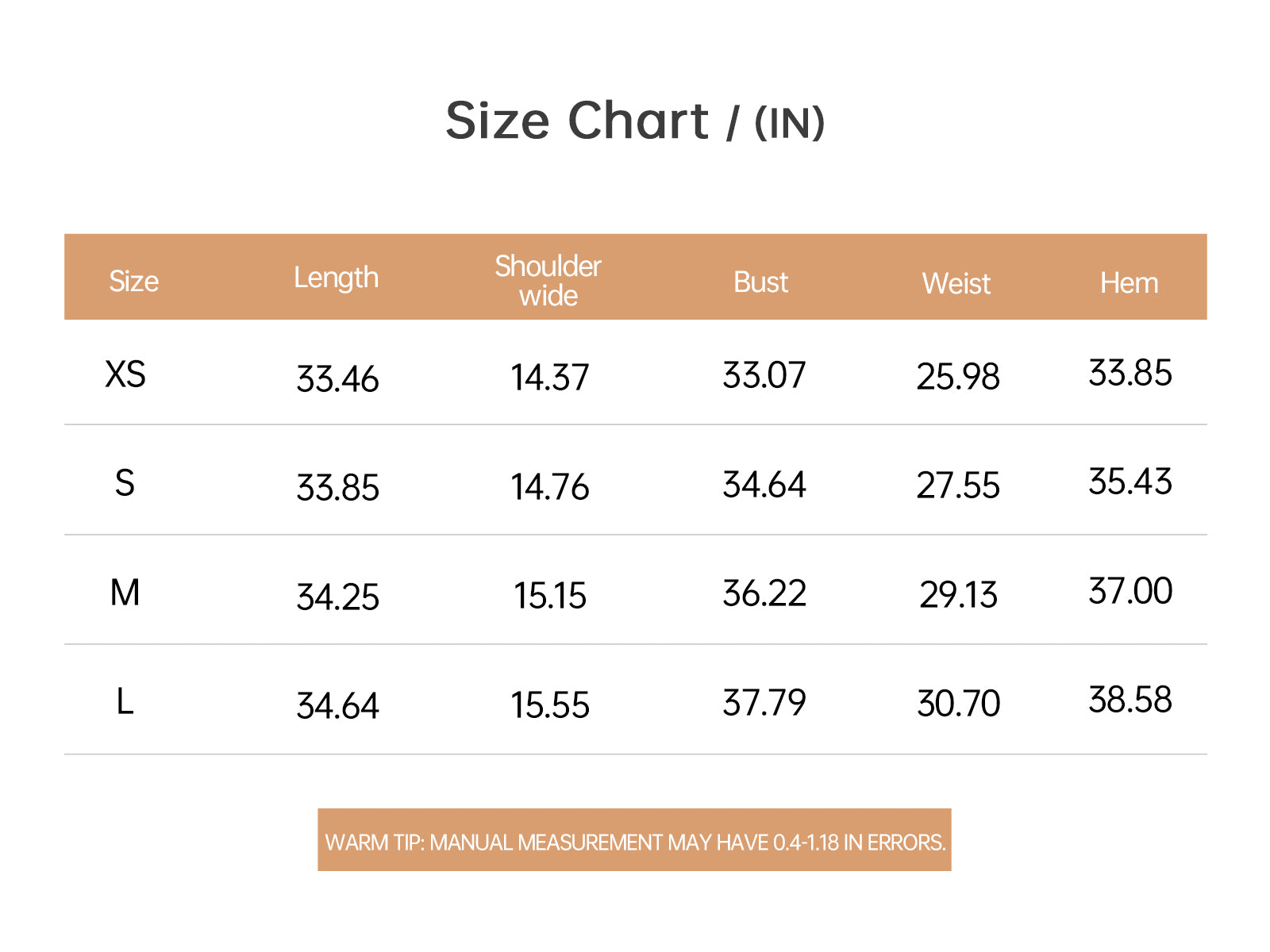Select M hem value 37.00

click(x=1130, y=591)
